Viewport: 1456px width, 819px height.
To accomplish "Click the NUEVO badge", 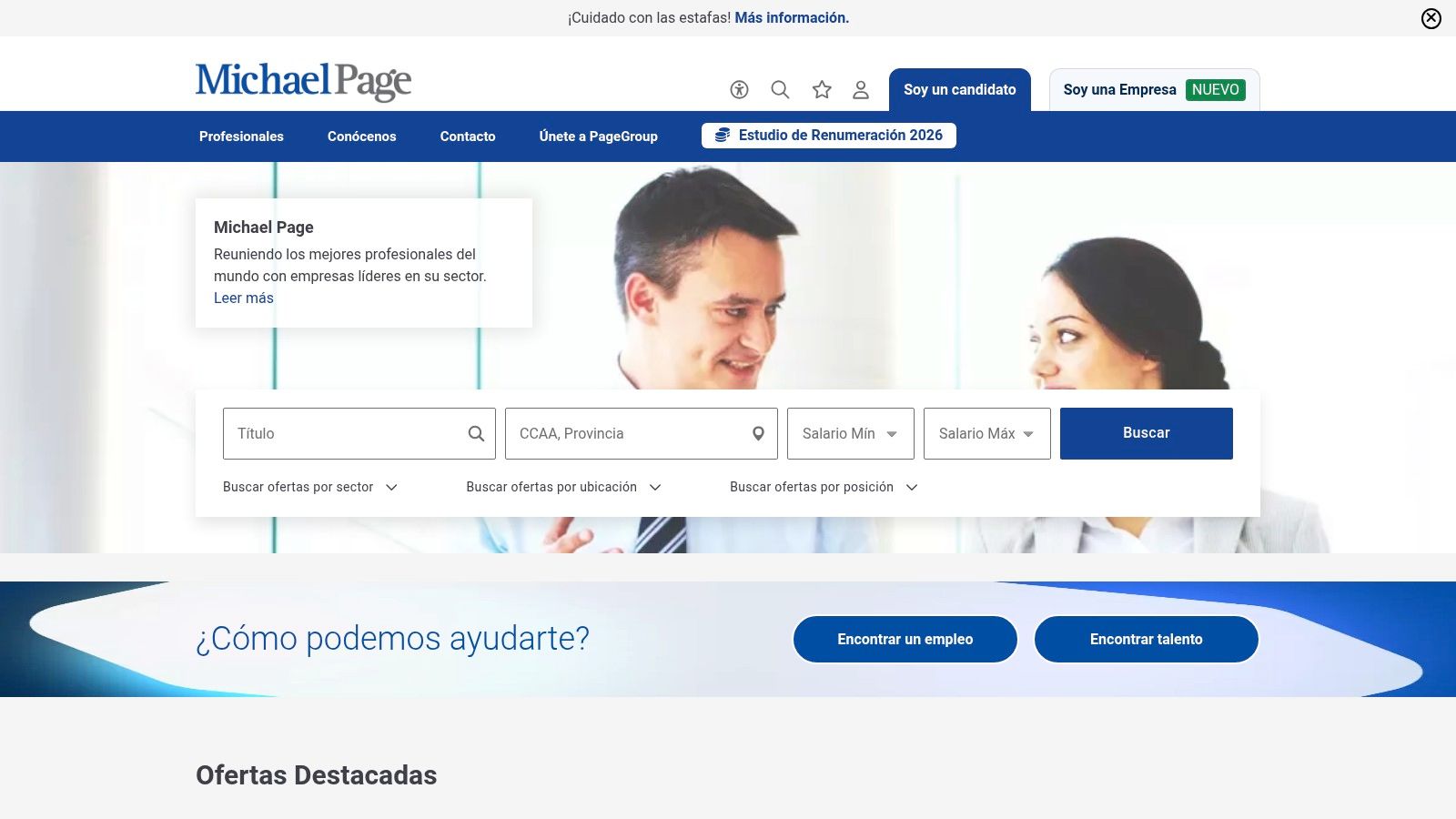I will coord(1216,89).
